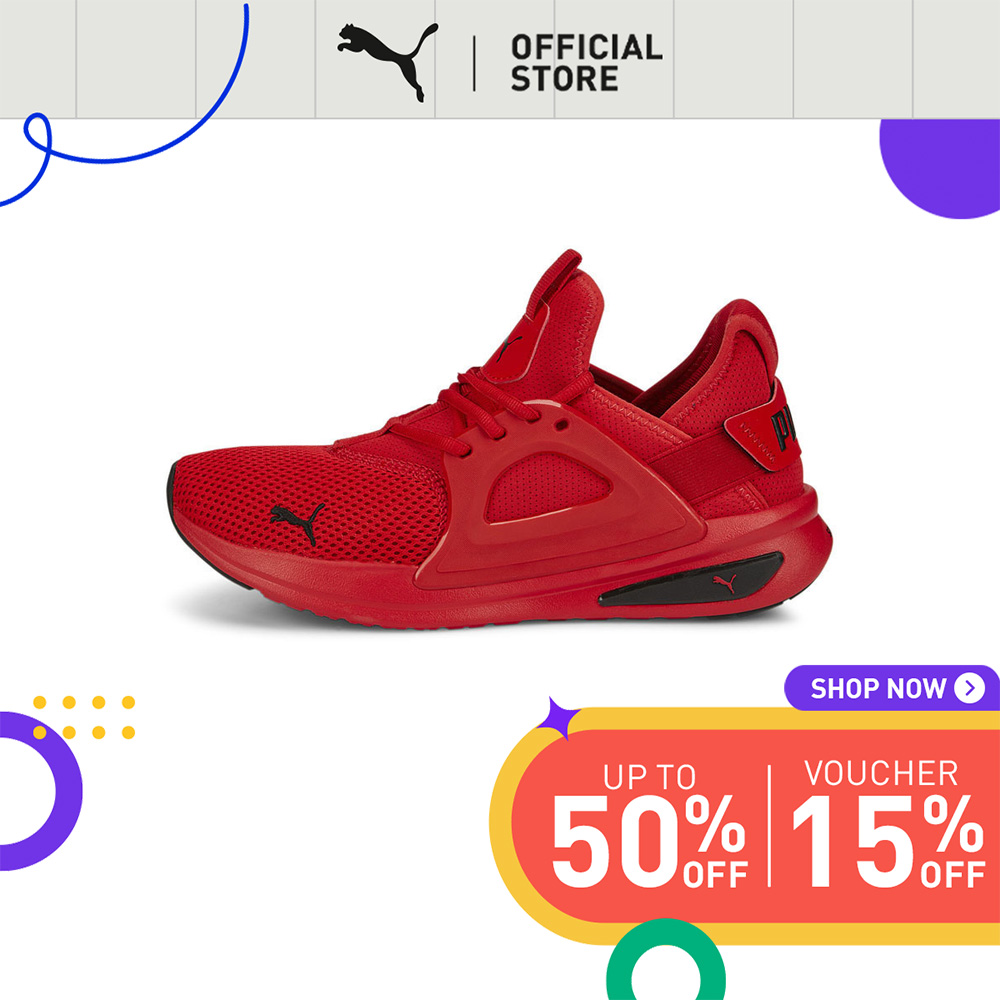Viewport: 1000px width, 1000px height.
Task: Click the green ring at bottom
Action: (665, 960)
